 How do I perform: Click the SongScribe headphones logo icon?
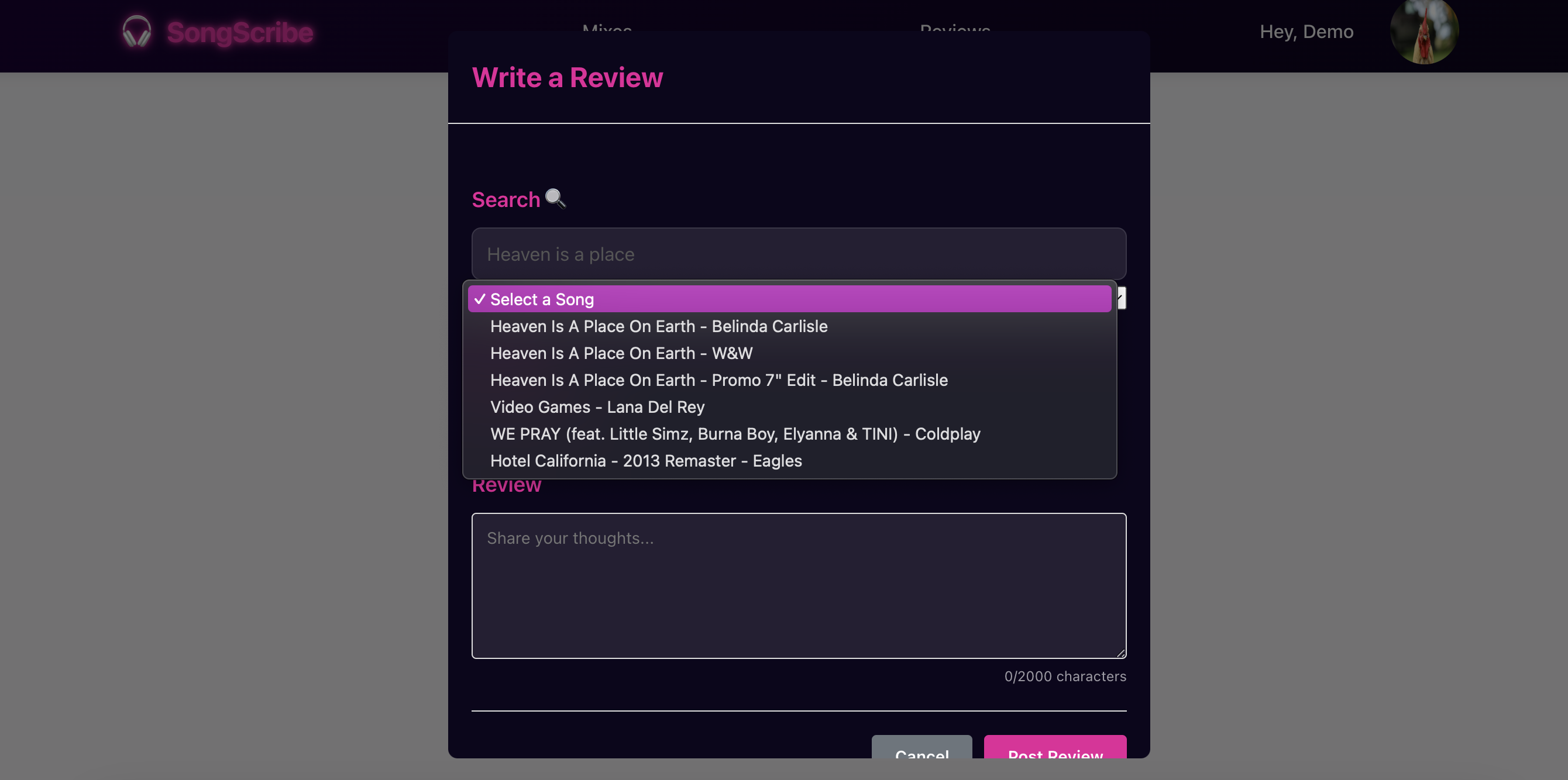click(x=136, y=31)
